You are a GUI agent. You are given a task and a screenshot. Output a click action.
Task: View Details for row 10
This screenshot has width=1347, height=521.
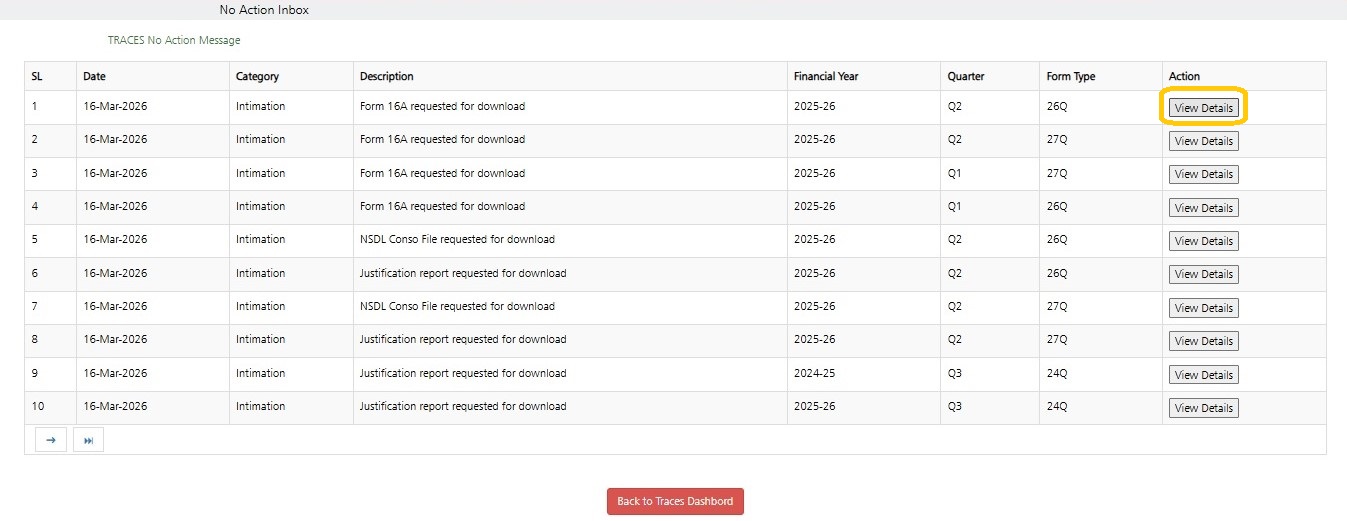[x=1203, y=408]
